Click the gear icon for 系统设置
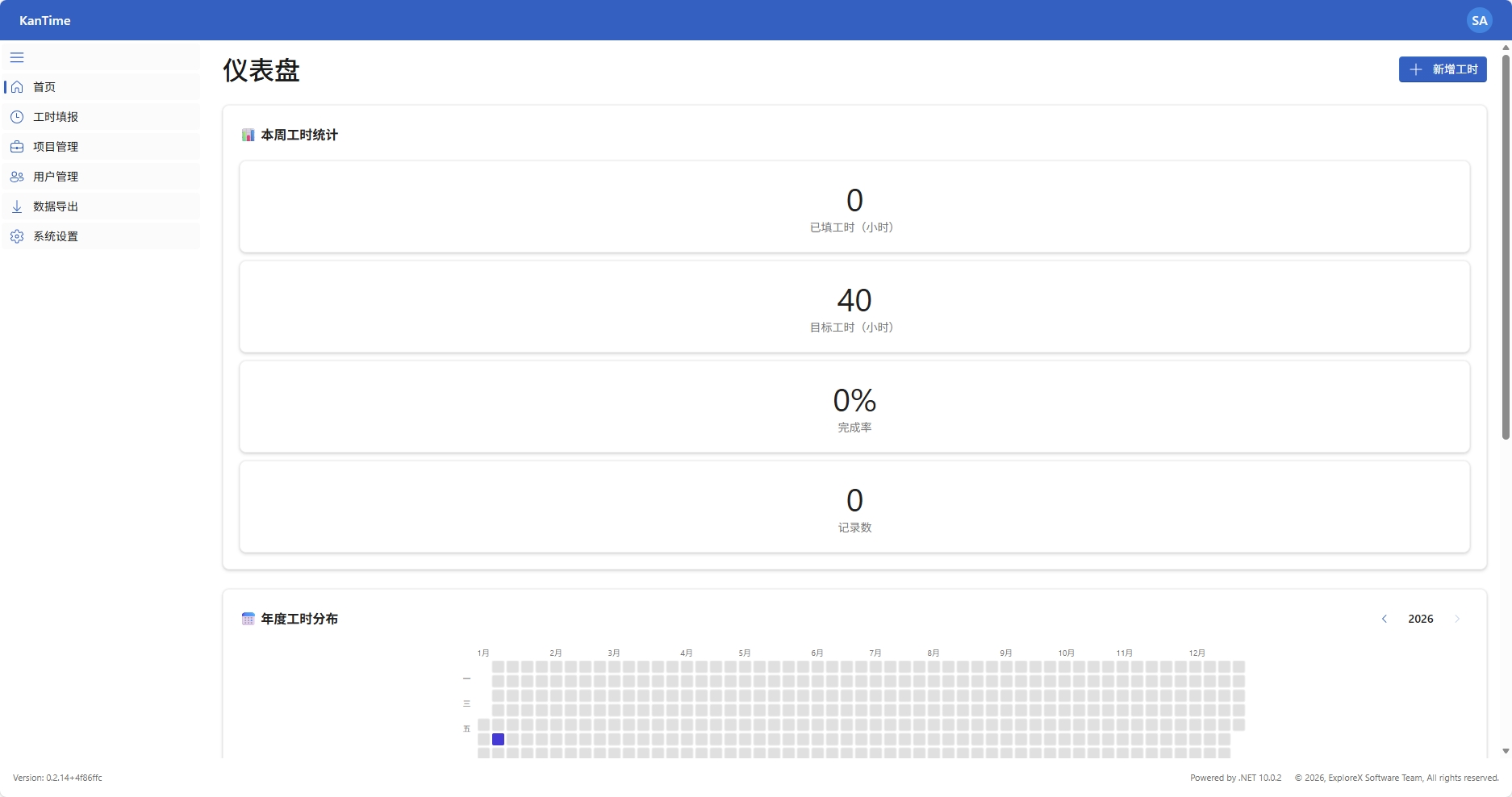 (17, 236)
